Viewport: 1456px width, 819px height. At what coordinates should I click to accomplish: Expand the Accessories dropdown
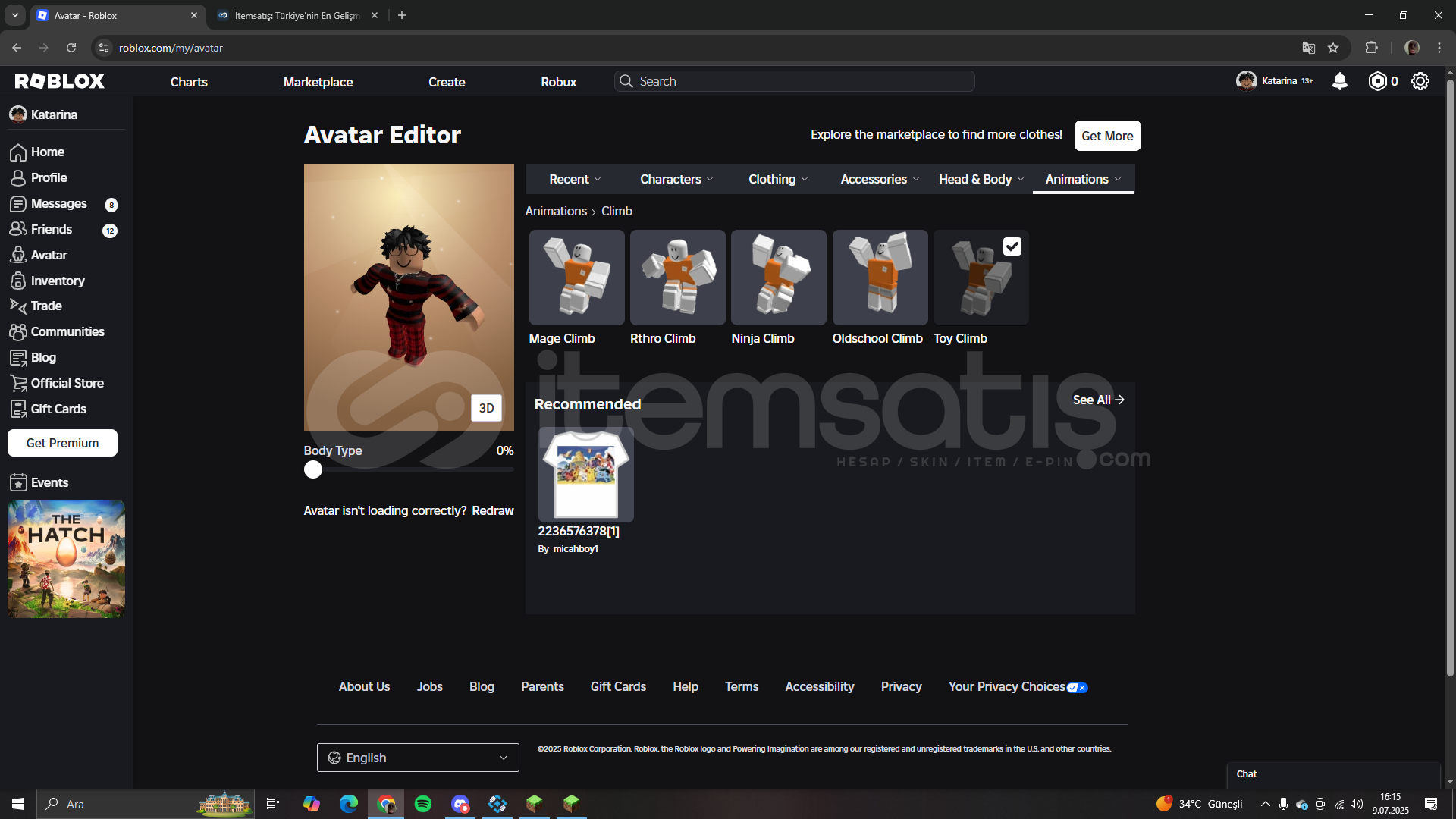tap(880, 179)
